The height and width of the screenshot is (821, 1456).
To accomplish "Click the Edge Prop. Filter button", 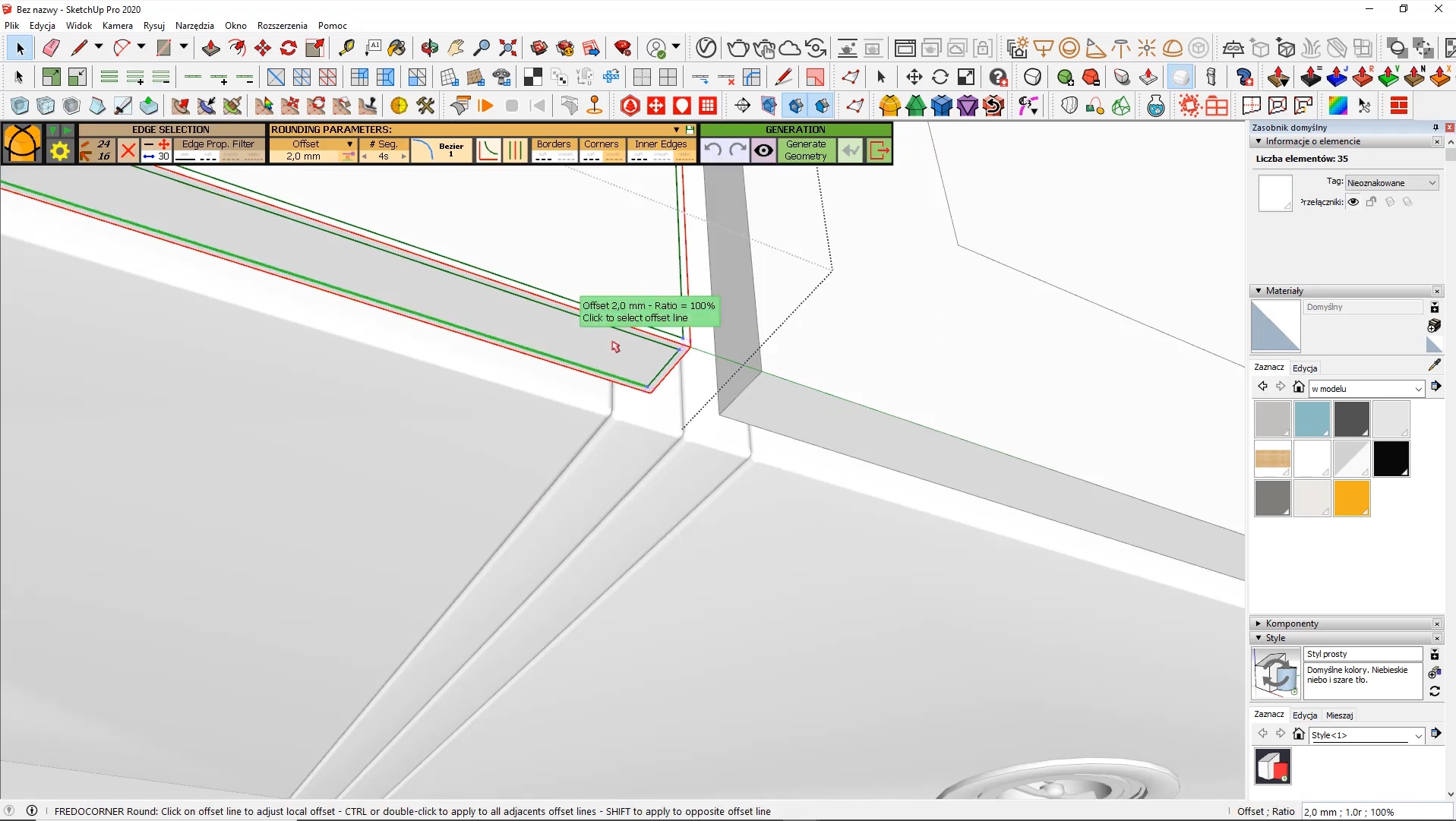I will [218, 144].
